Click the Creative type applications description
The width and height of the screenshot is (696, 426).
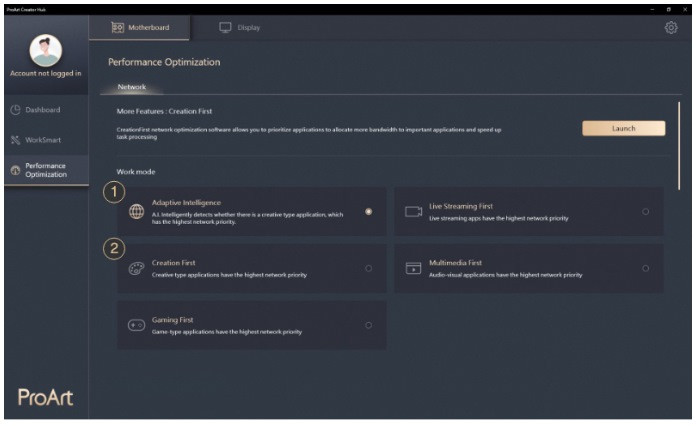pyautogui.click(x=229, y=275)
